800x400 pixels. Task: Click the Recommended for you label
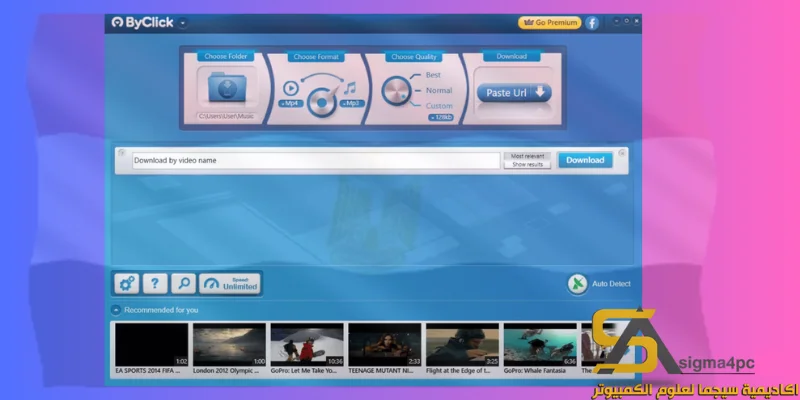point(161,310)
